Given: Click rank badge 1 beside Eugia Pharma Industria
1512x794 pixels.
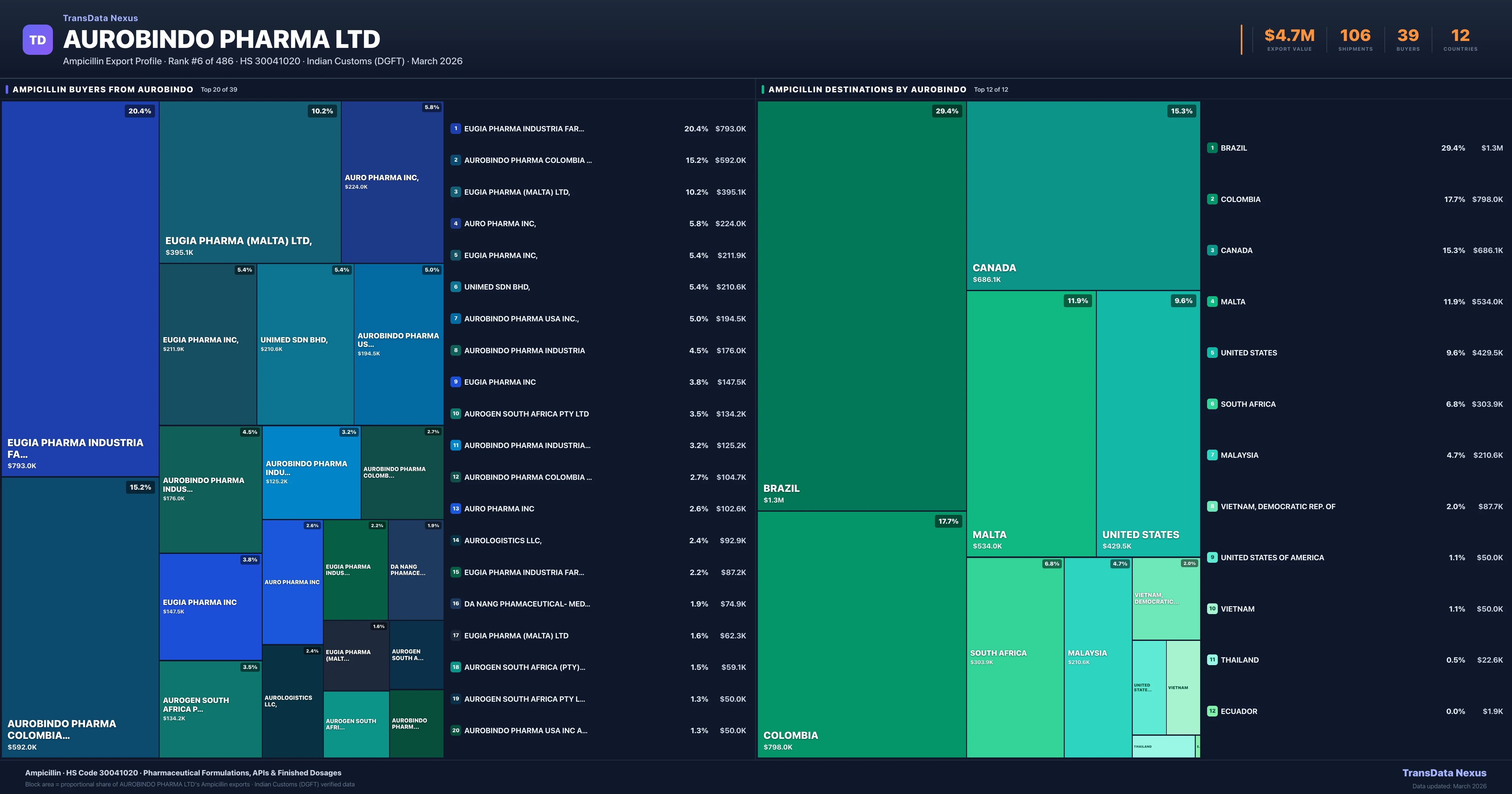Looking at the screenshot, I should coord(455,129).
